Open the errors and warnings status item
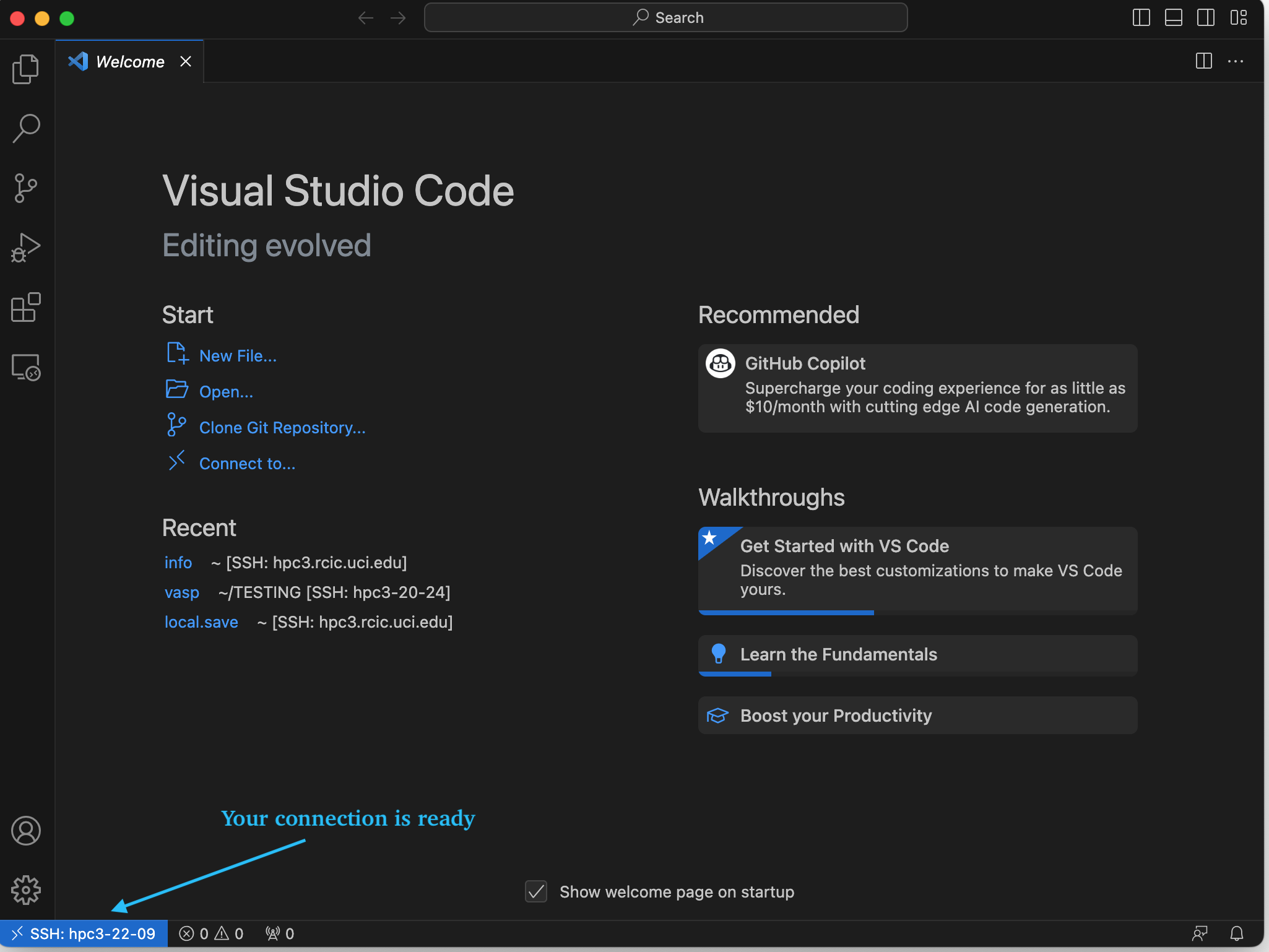This screenshot has width=1269, height=952. [211, 933]
